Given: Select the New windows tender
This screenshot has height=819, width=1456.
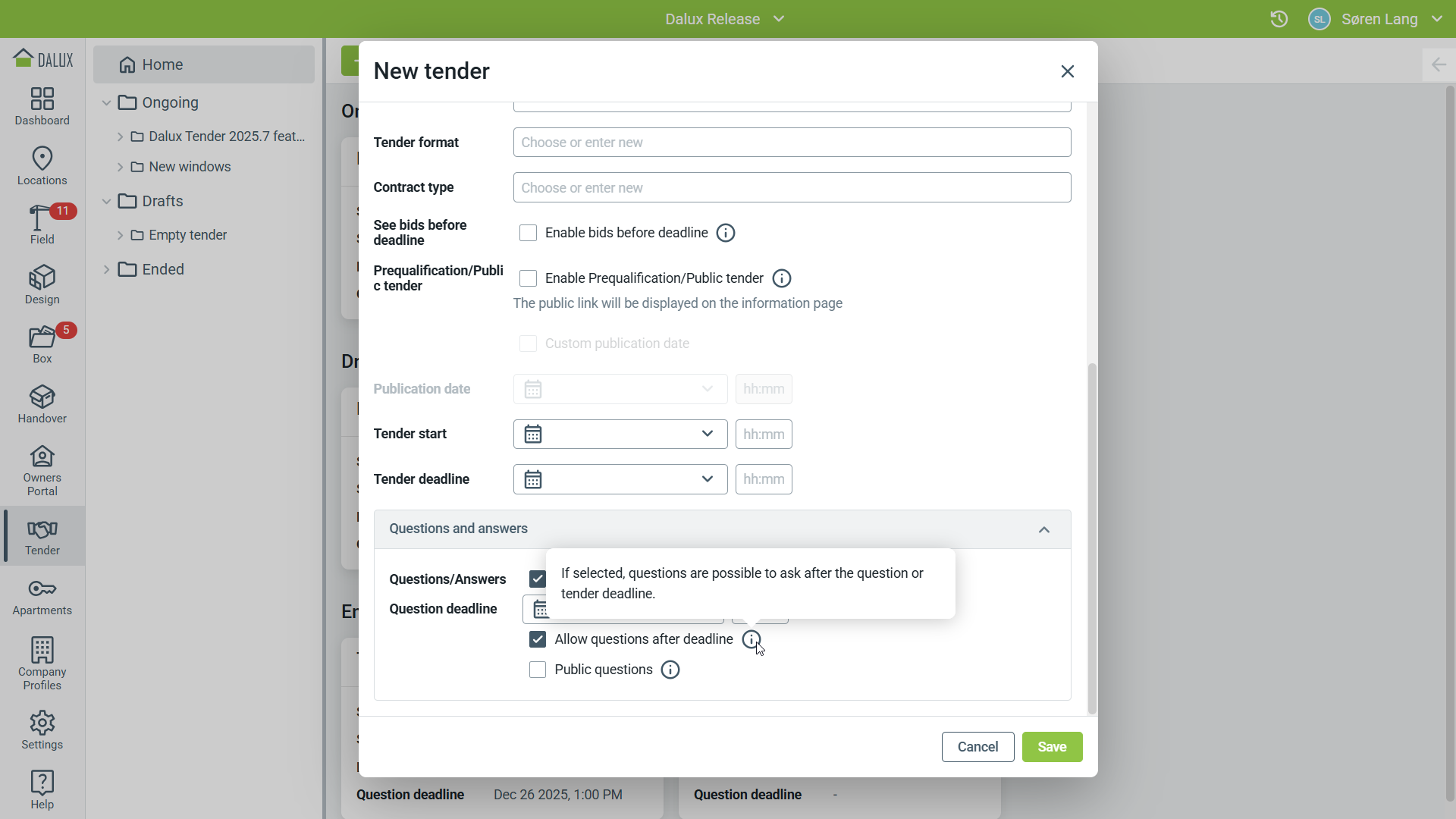Looking at the screenshot, I should tap(190, 167).
